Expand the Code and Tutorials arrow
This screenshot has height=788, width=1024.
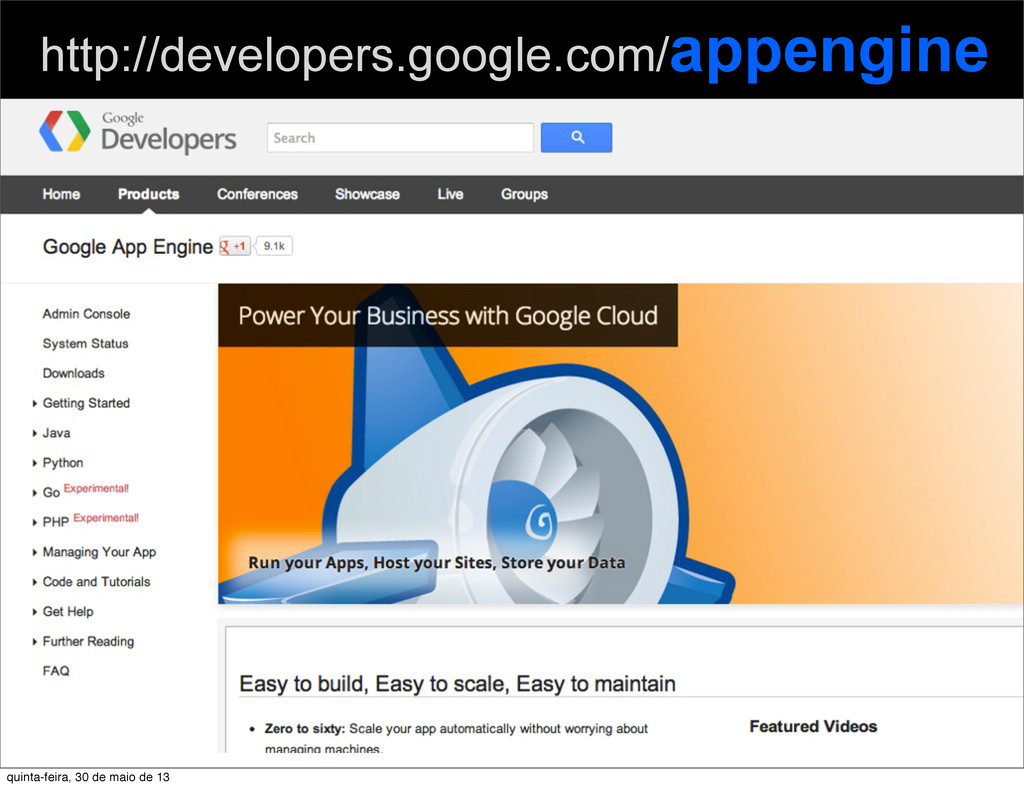coord(35,582)
